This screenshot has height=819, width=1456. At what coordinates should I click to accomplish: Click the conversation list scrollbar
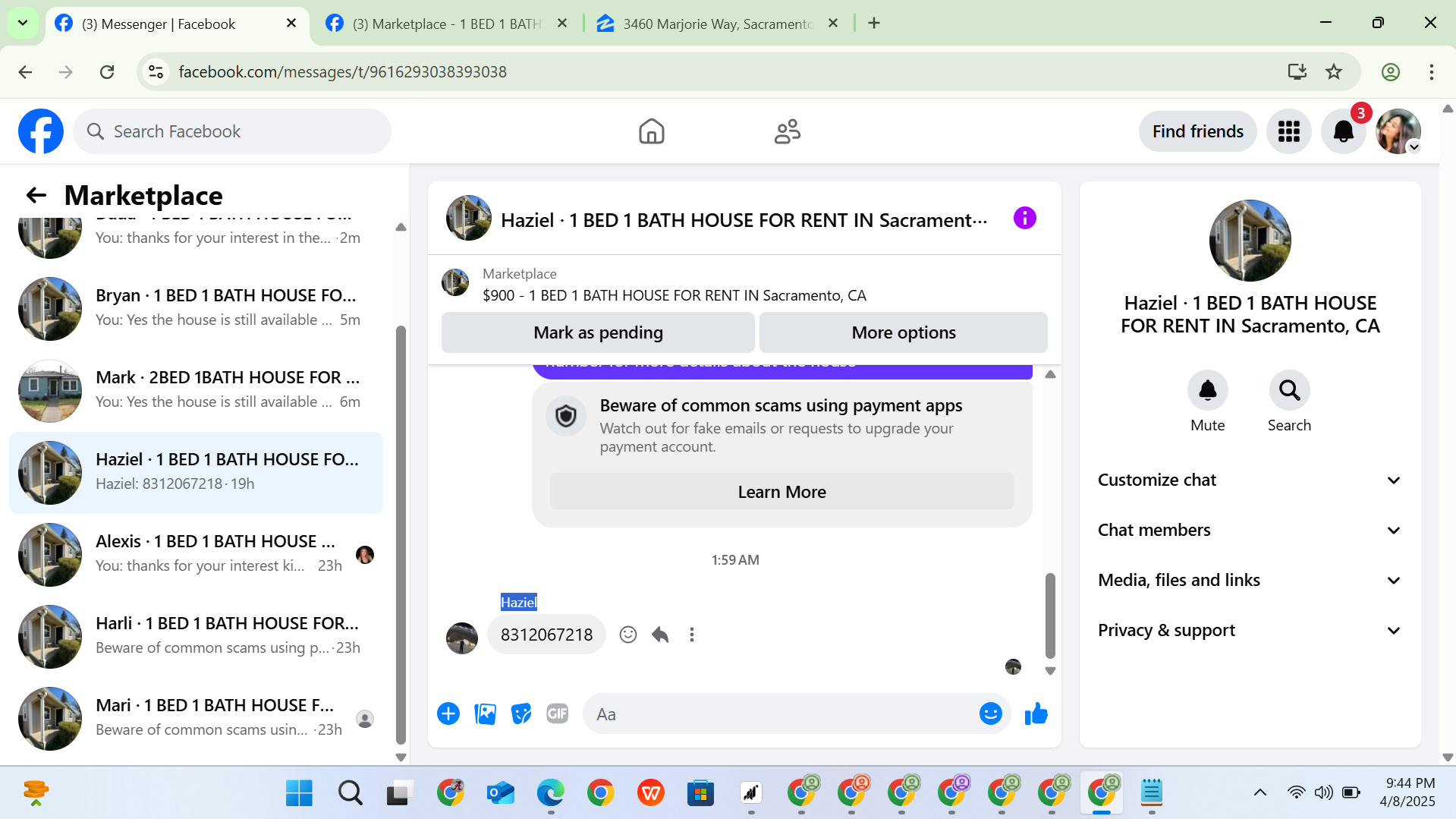click(x=401, y=535)
